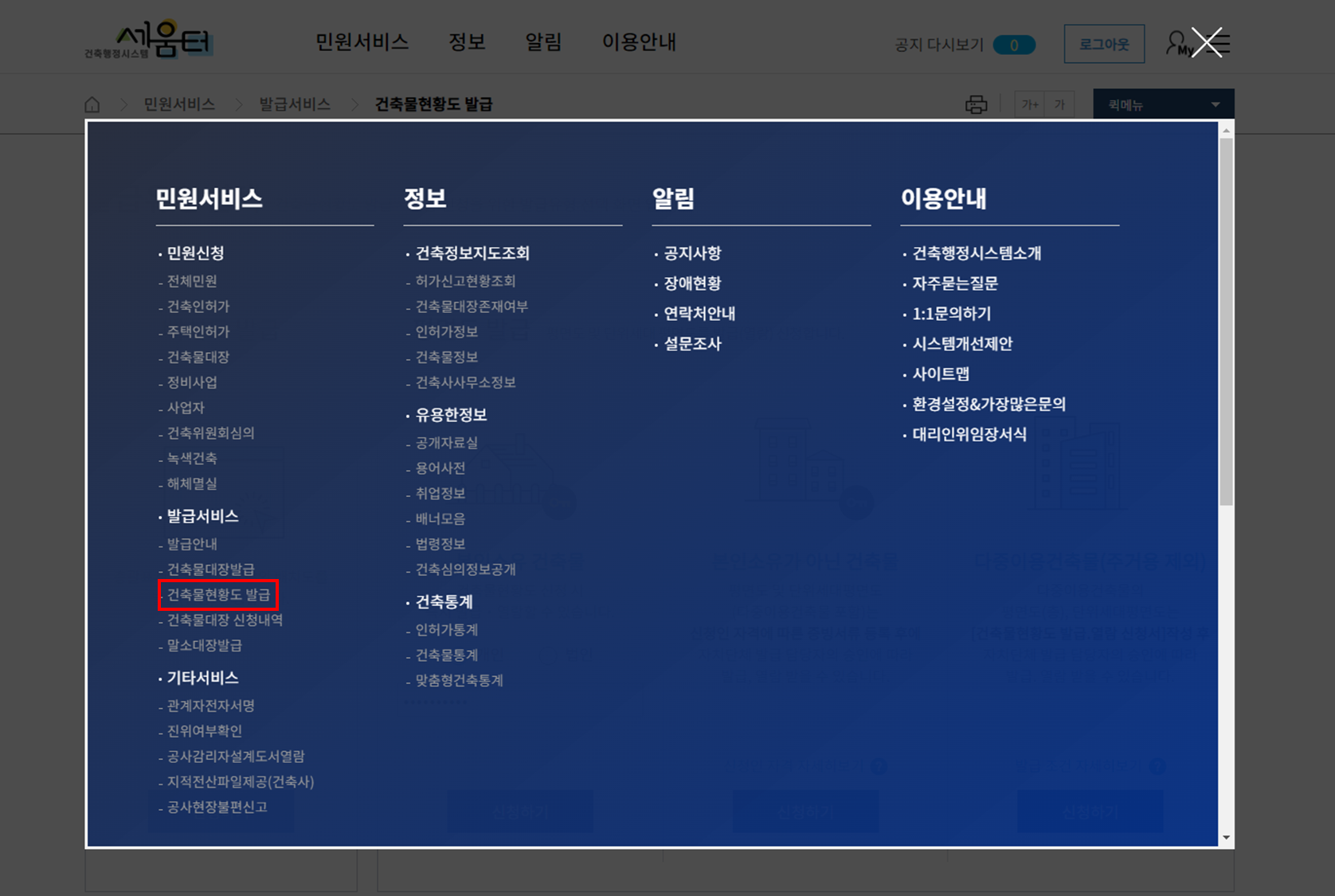Click the 로그아웃 button

(x=1104, y=44)
